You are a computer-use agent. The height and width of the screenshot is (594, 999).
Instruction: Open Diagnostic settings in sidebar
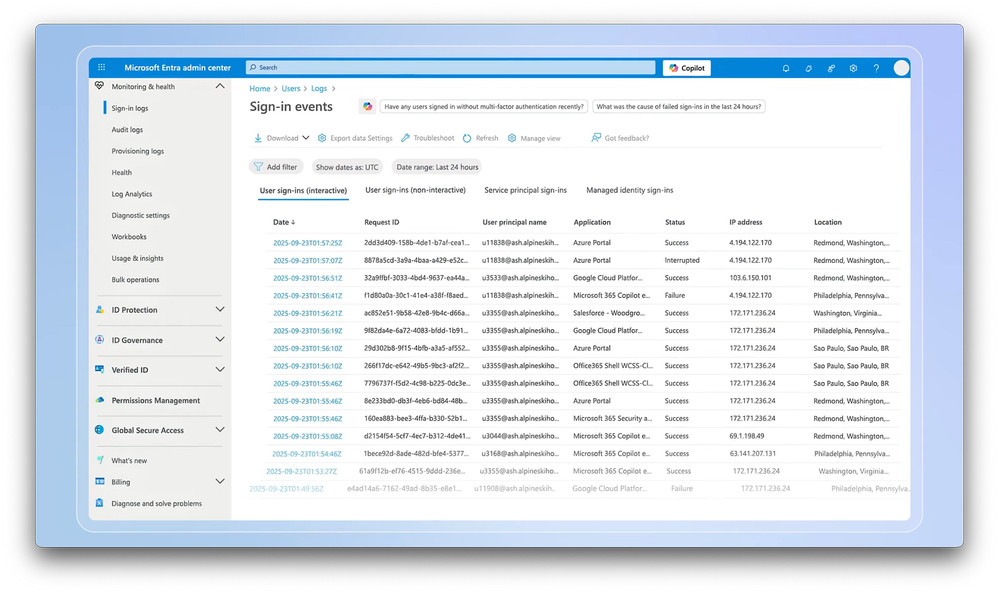tap(140, 215)
